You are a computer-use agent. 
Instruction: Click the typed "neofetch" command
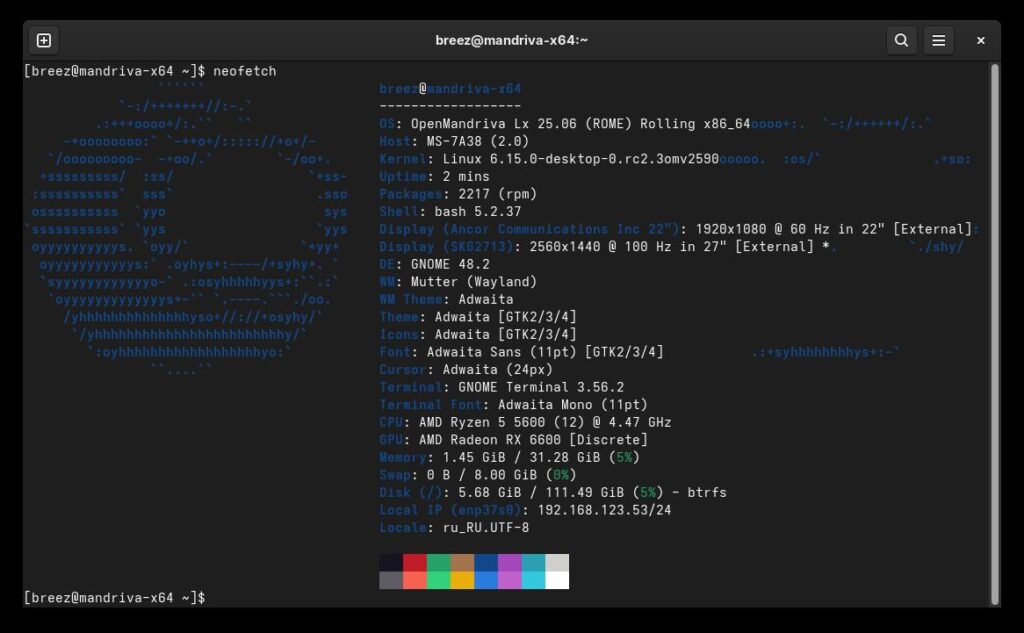244,71
